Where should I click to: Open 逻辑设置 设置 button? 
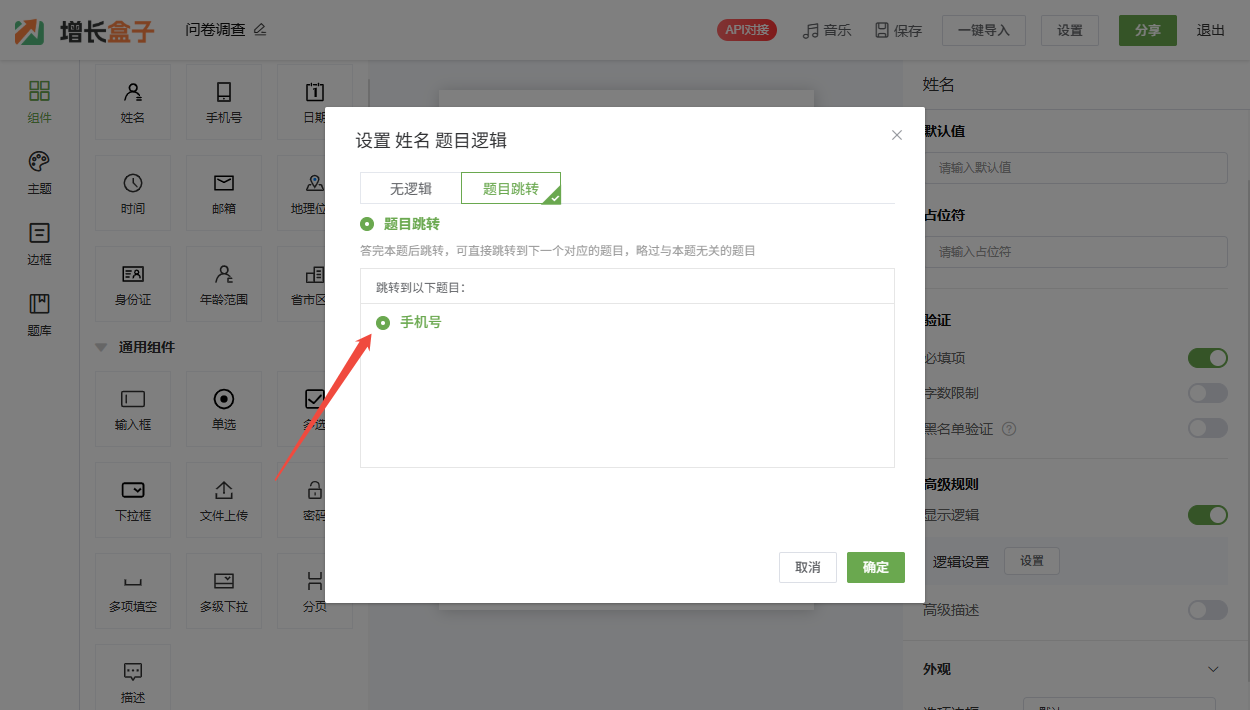(x=1032, y=561)
